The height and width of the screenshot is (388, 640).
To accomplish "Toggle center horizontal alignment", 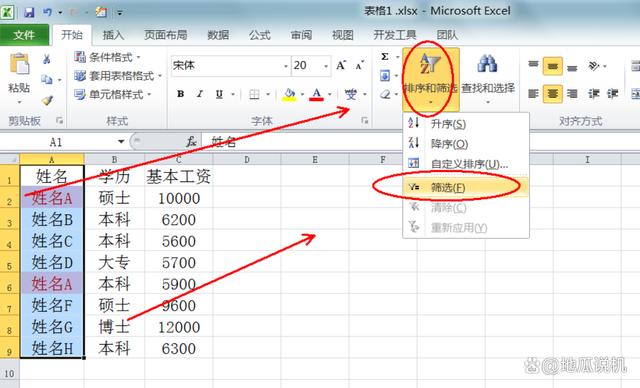I will coord(553,94).
